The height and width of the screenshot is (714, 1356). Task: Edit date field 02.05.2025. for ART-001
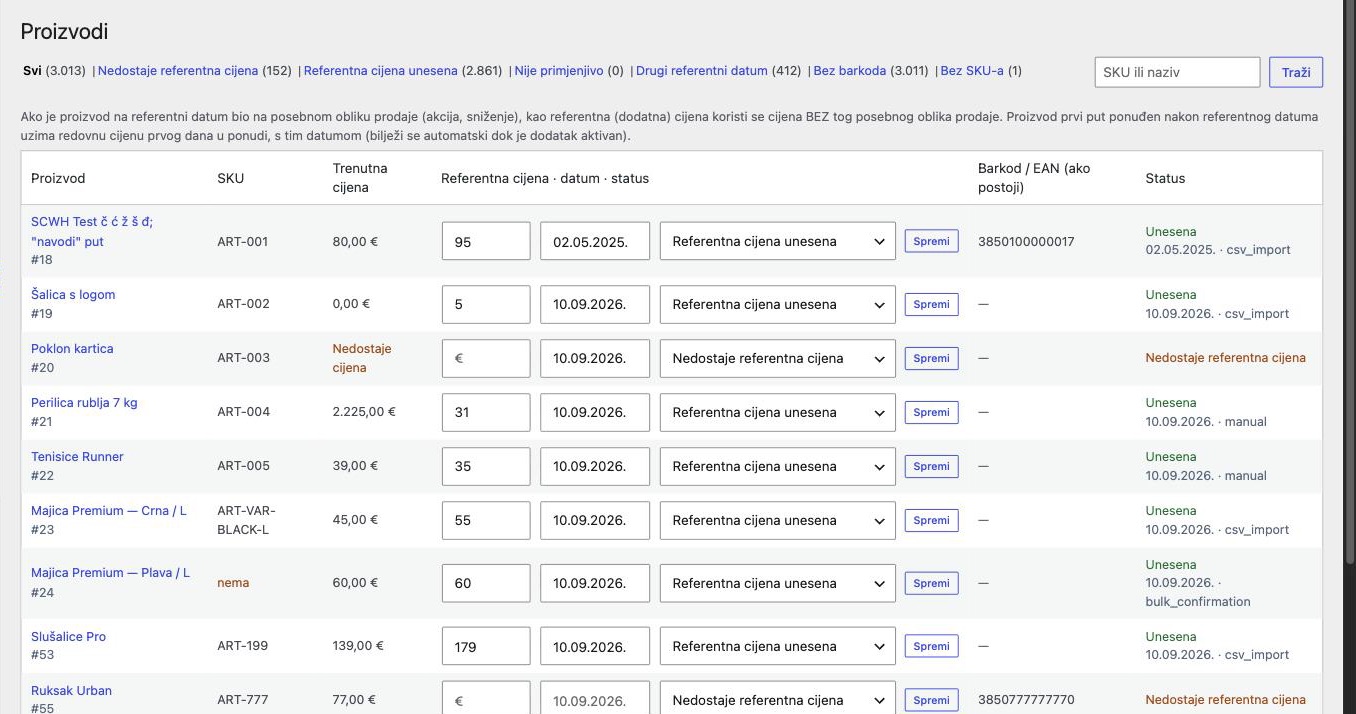coord(595,241)
